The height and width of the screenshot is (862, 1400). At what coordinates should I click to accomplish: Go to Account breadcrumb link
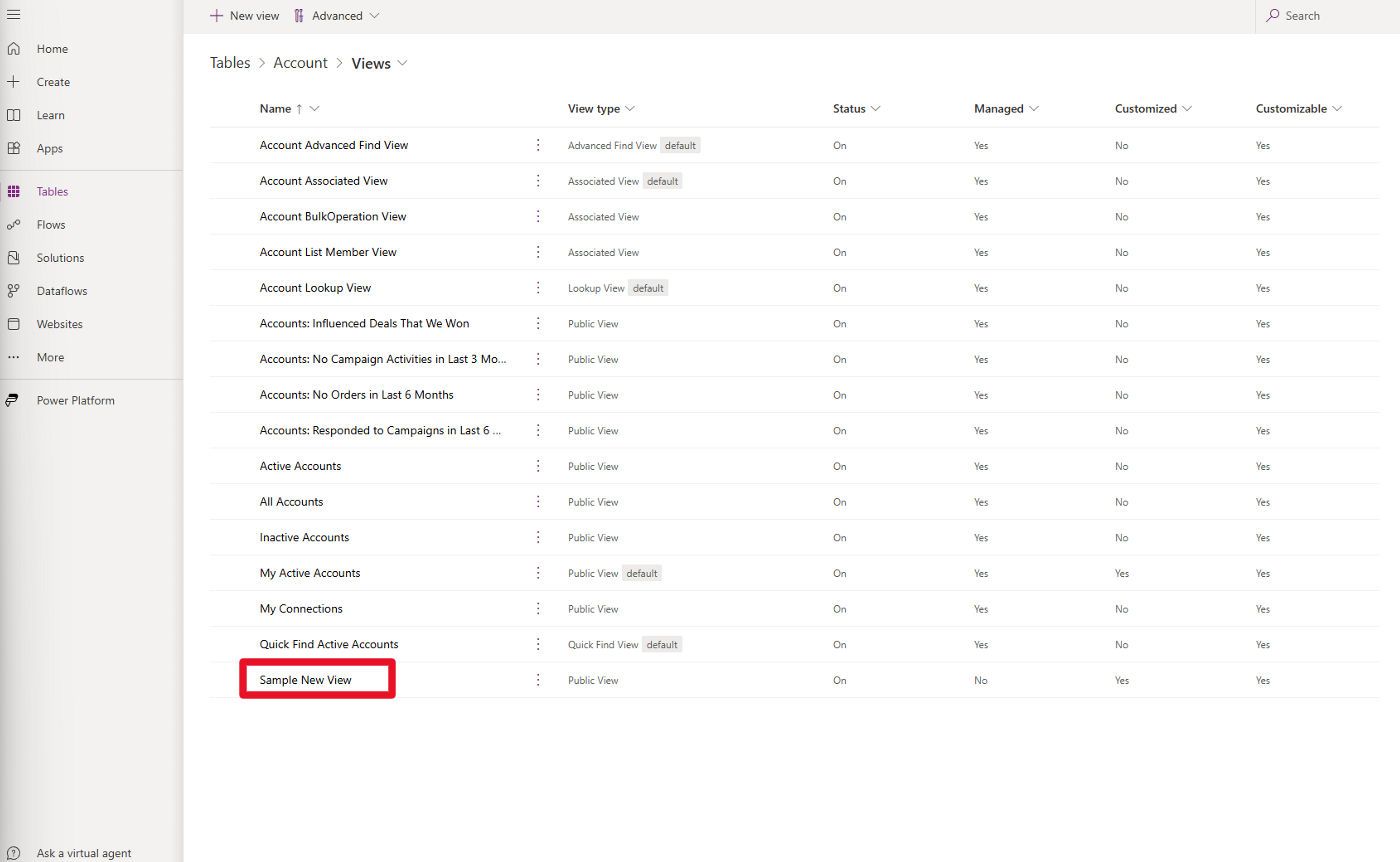click(x=300, y=63)
